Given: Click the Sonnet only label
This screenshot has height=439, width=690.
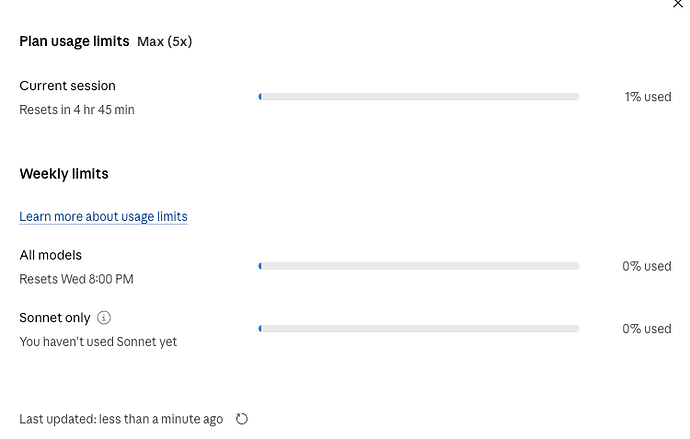Looking at the screenshot, I should [x=55, y=318].
